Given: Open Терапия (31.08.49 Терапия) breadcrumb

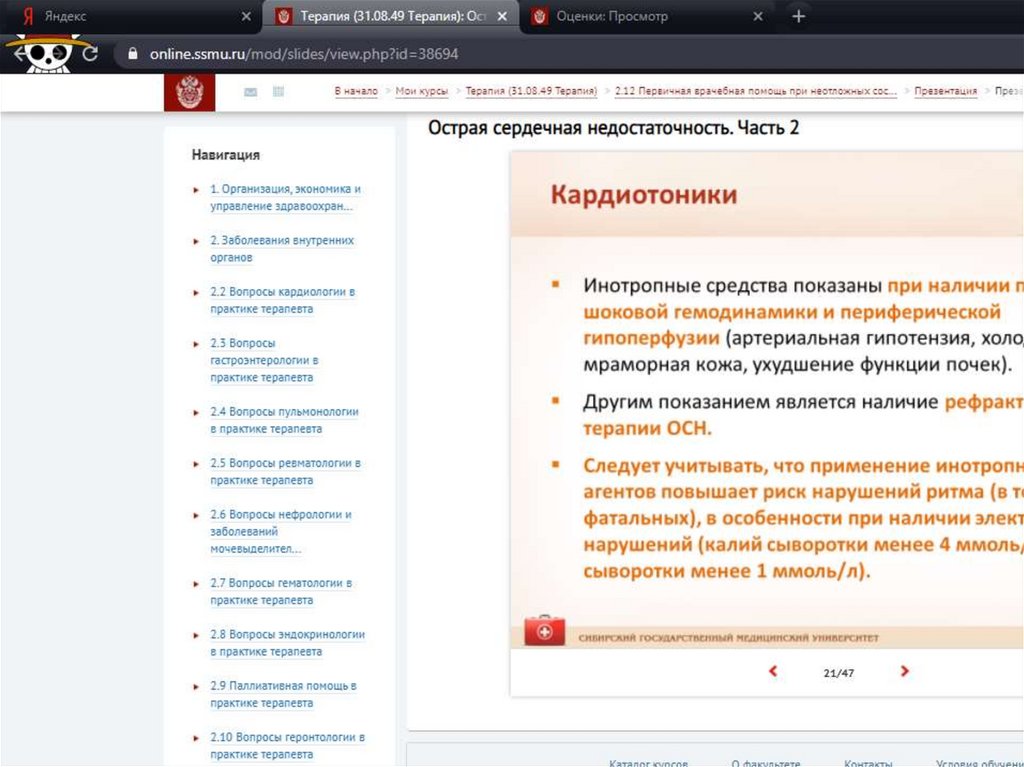Looking at the screenshot, I should (531, 91).
